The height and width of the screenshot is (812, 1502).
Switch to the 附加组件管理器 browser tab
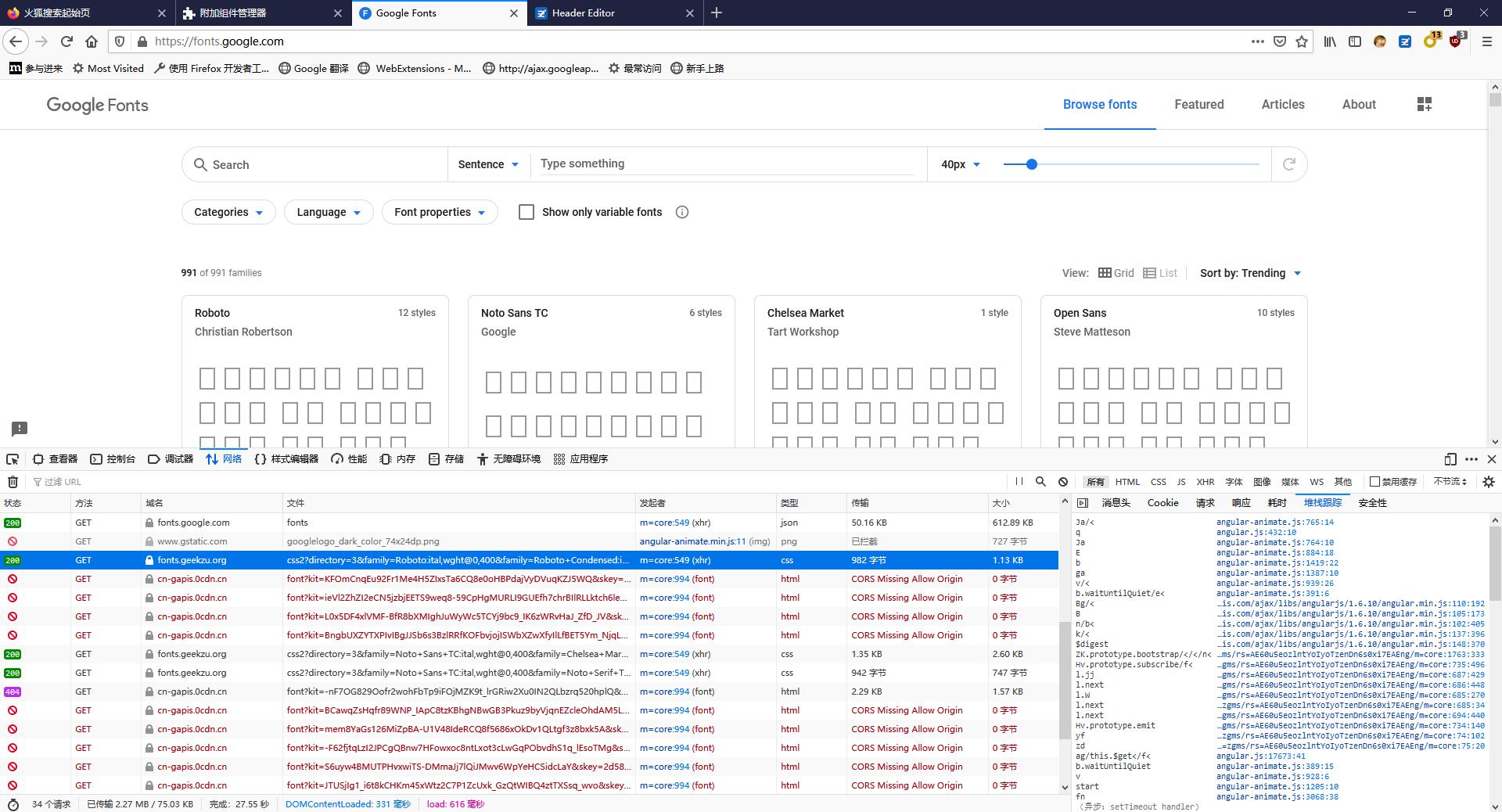click(263, 13)
